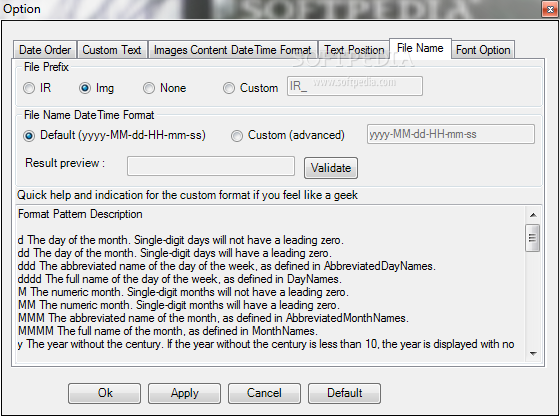Click the line 'MMM The abbreviated name of the month'
The height and width of the screenshot is (417, 560).
213,318
